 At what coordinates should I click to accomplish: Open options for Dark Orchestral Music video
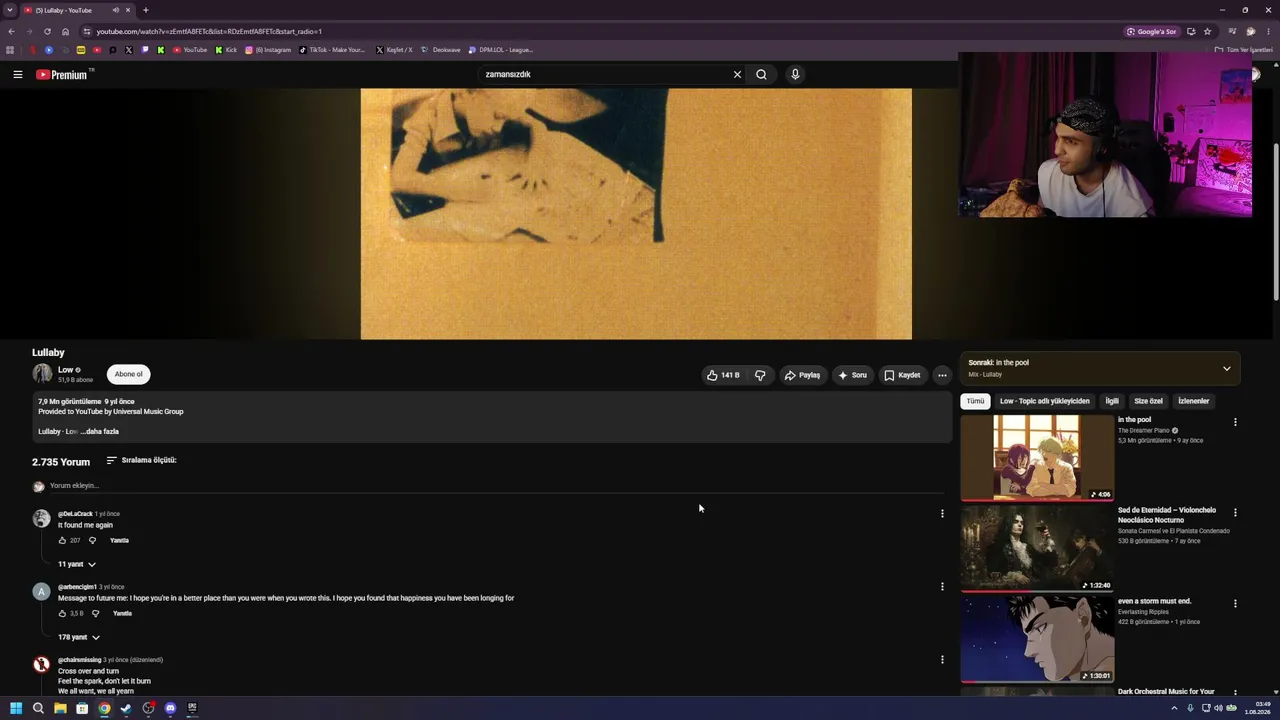pos(1235,693)
